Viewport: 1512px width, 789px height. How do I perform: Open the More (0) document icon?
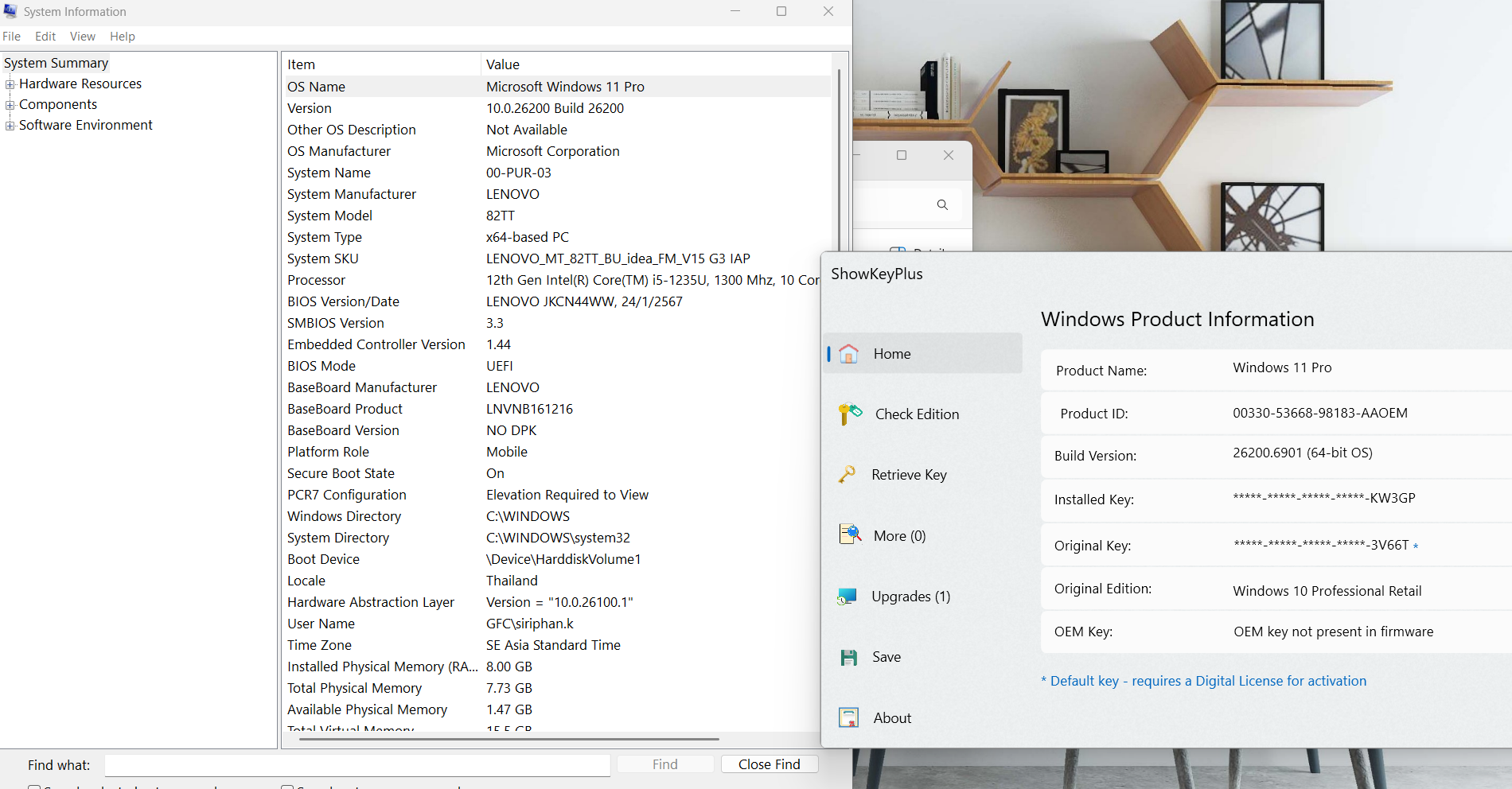tap(849, 535)
